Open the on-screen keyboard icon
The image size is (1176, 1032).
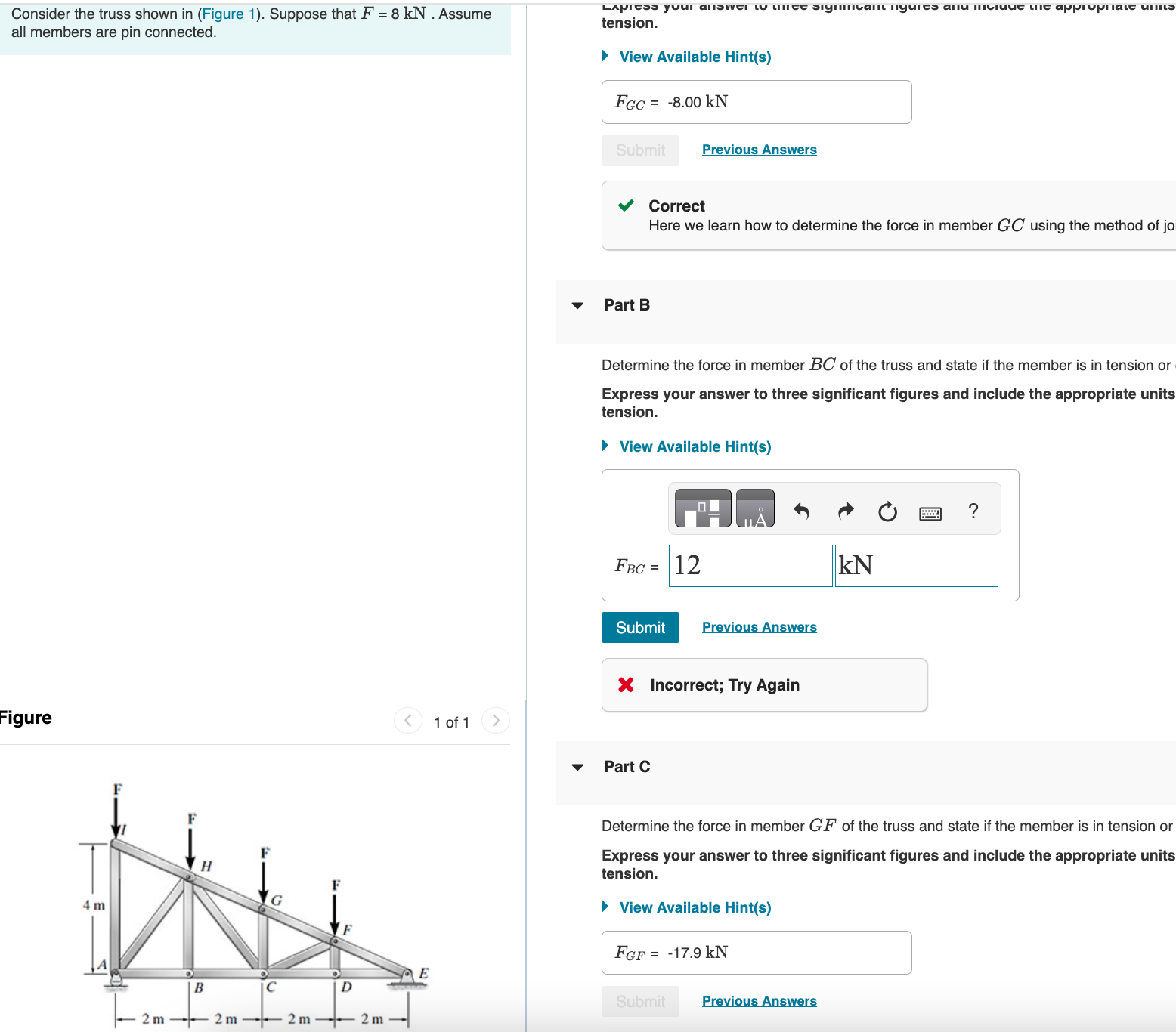coord(931,512)
